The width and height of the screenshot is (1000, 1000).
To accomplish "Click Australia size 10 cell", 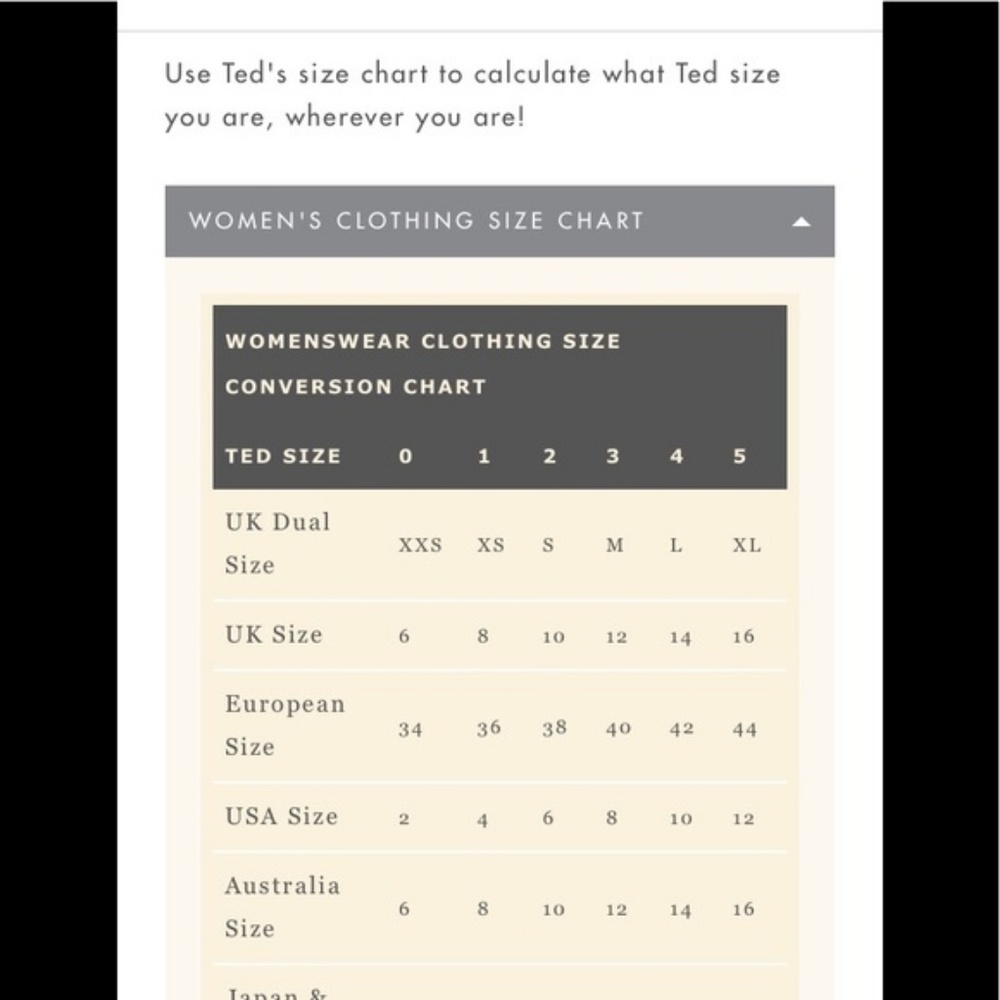I will tap(554, 909).
